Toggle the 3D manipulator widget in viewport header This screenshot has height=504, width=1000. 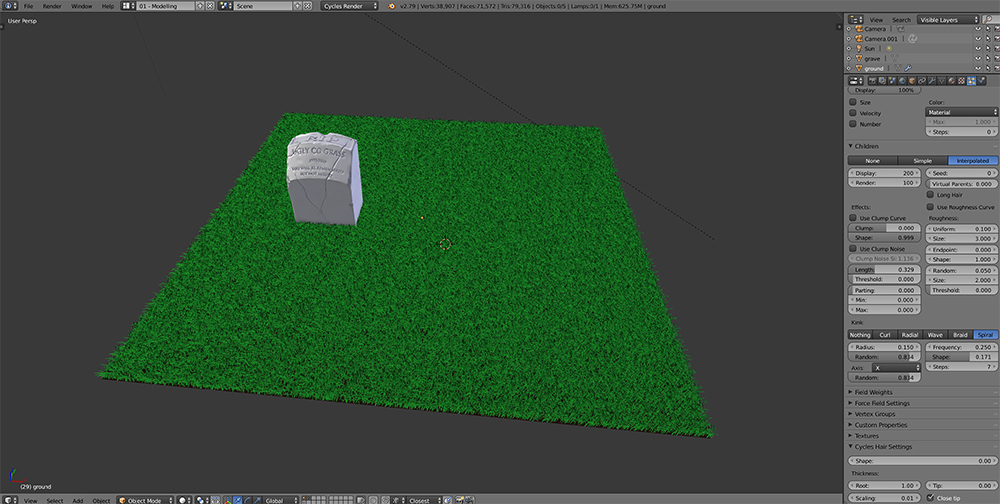(228, 500)
